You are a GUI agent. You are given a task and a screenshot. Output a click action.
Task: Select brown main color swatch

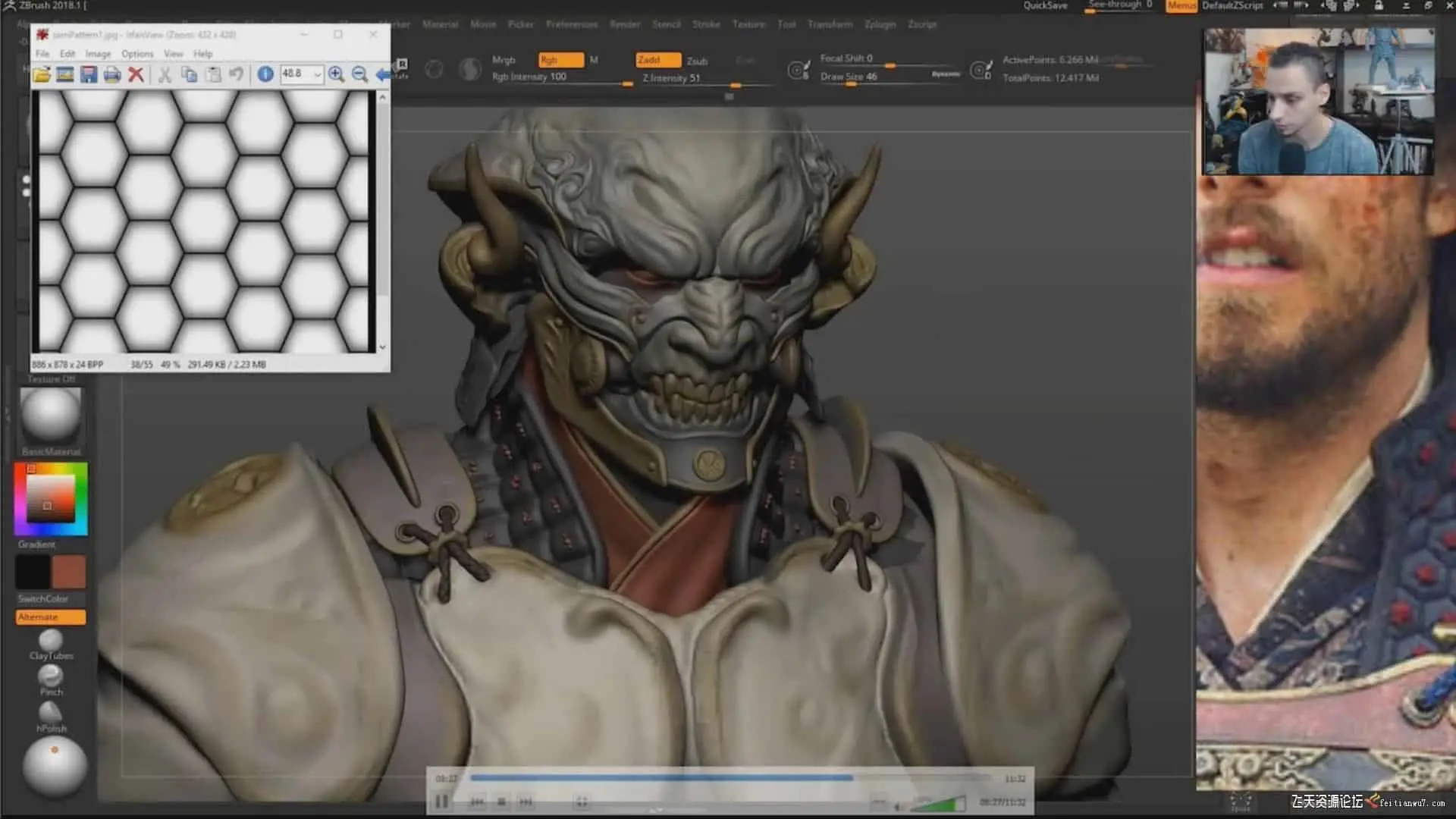pyautogui.click(x=68, y=573)
